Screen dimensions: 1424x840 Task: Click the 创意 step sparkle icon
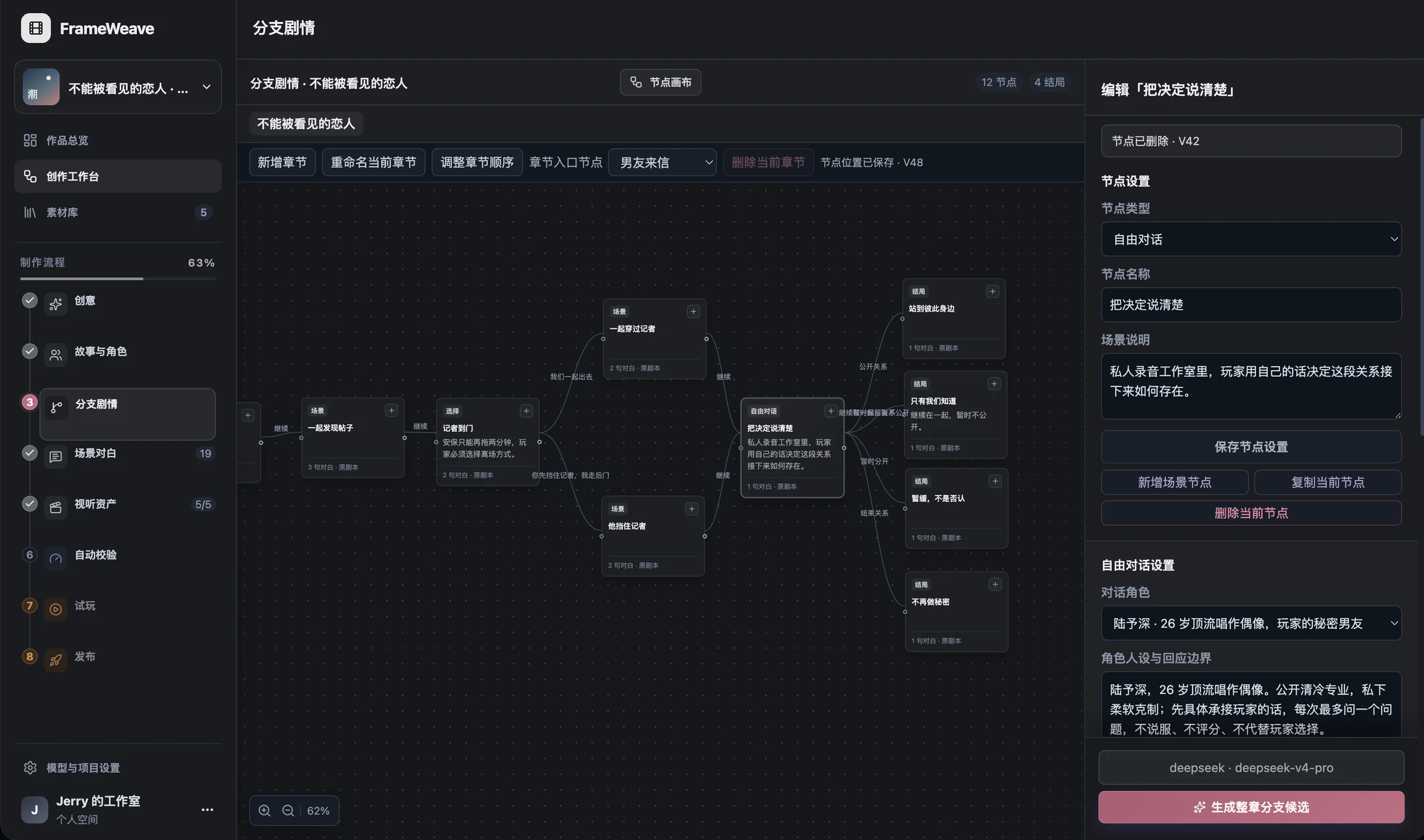(x=56, y=304)
